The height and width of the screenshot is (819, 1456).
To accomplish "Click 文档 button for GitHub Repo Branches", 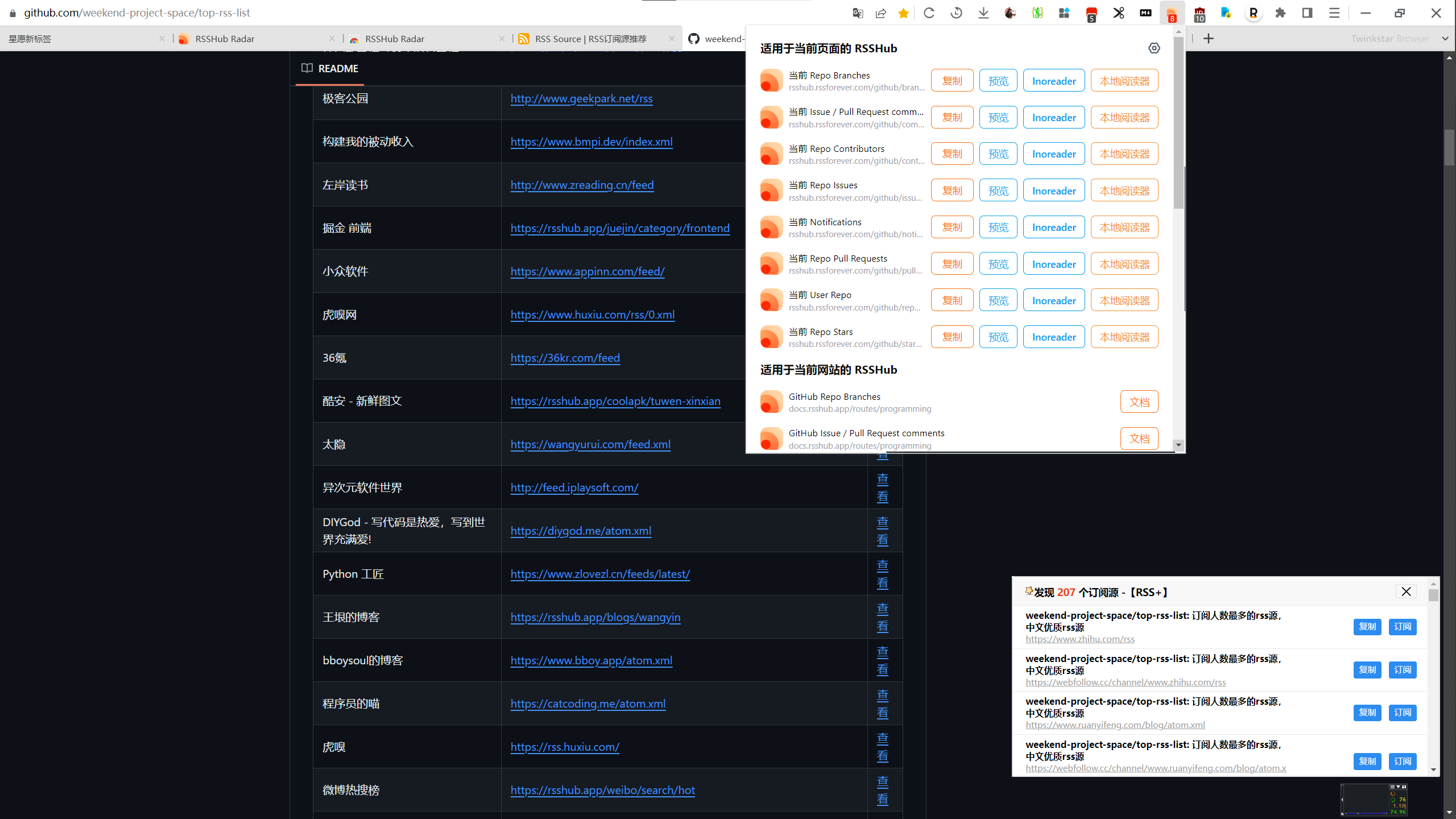I will click(x=1139, y=402).
